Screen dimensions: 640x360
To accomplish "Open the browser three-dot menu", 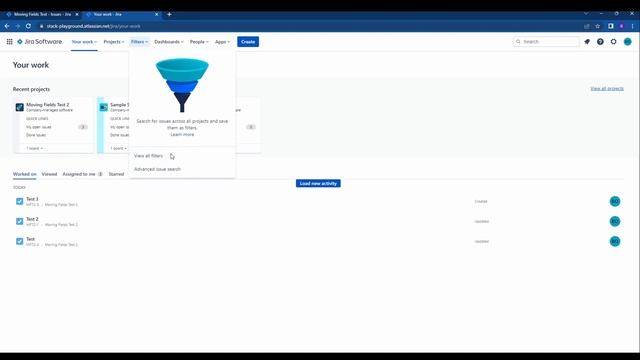I will (x=633, y=26).
